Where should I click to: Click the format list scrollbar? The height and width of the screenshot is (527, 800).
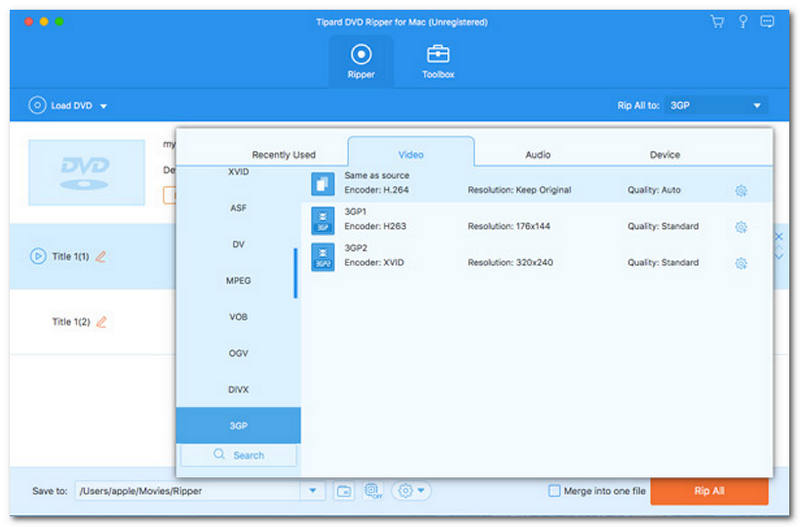click(295, 273)
